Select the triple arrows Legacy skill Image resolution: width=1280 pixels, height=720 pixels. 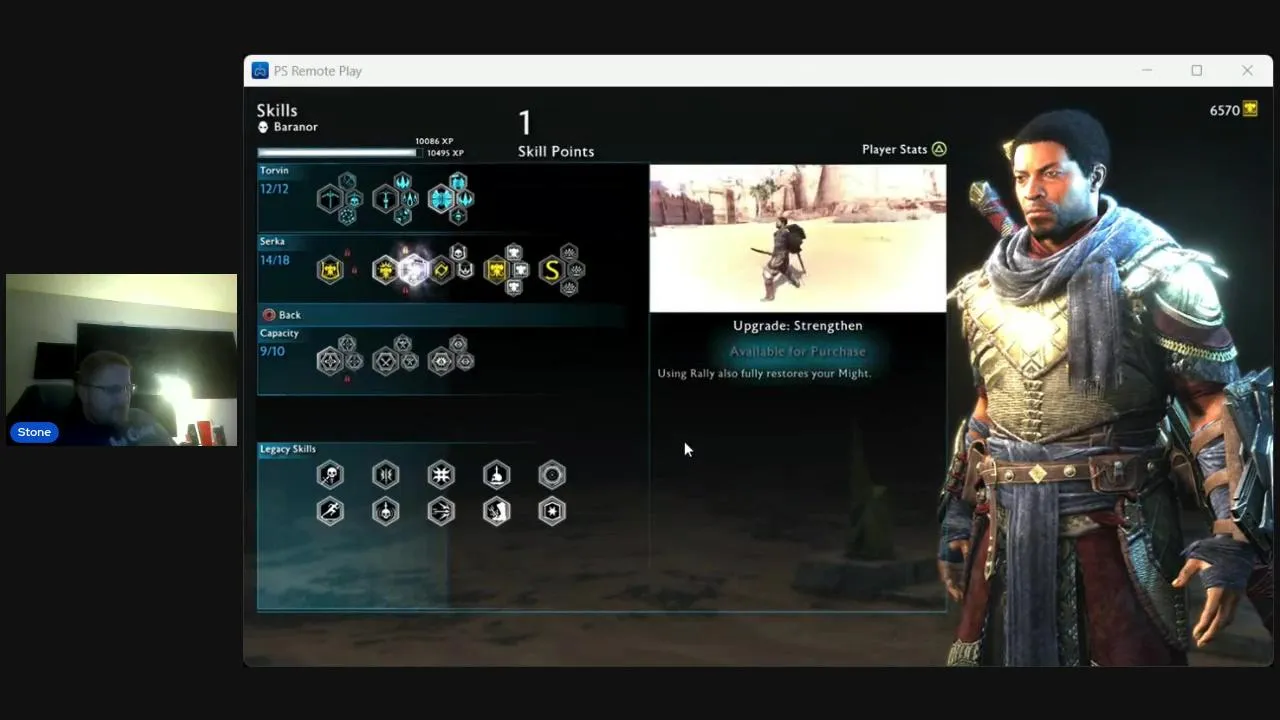[x=441, y=511]
